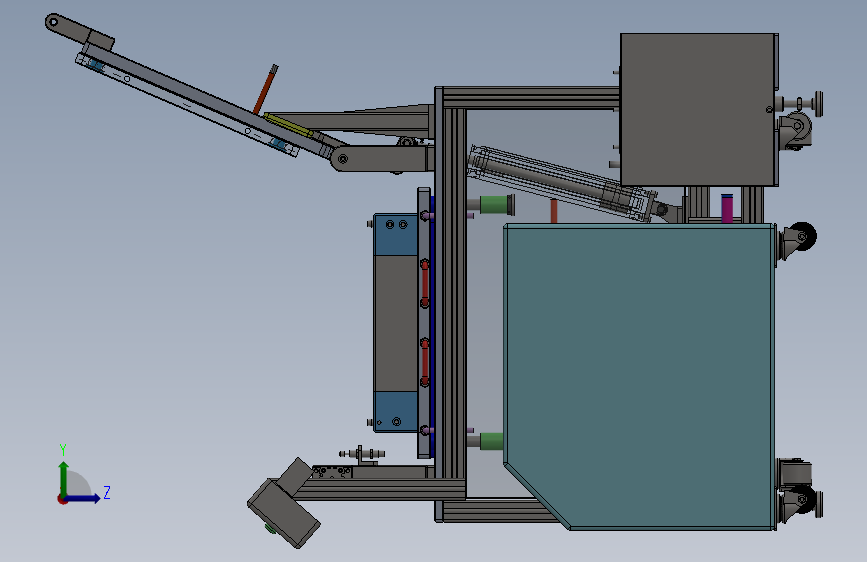Screen dimensions: 867x562
Task: Select the lower red rod on the plate
Action: coord(425,362)
